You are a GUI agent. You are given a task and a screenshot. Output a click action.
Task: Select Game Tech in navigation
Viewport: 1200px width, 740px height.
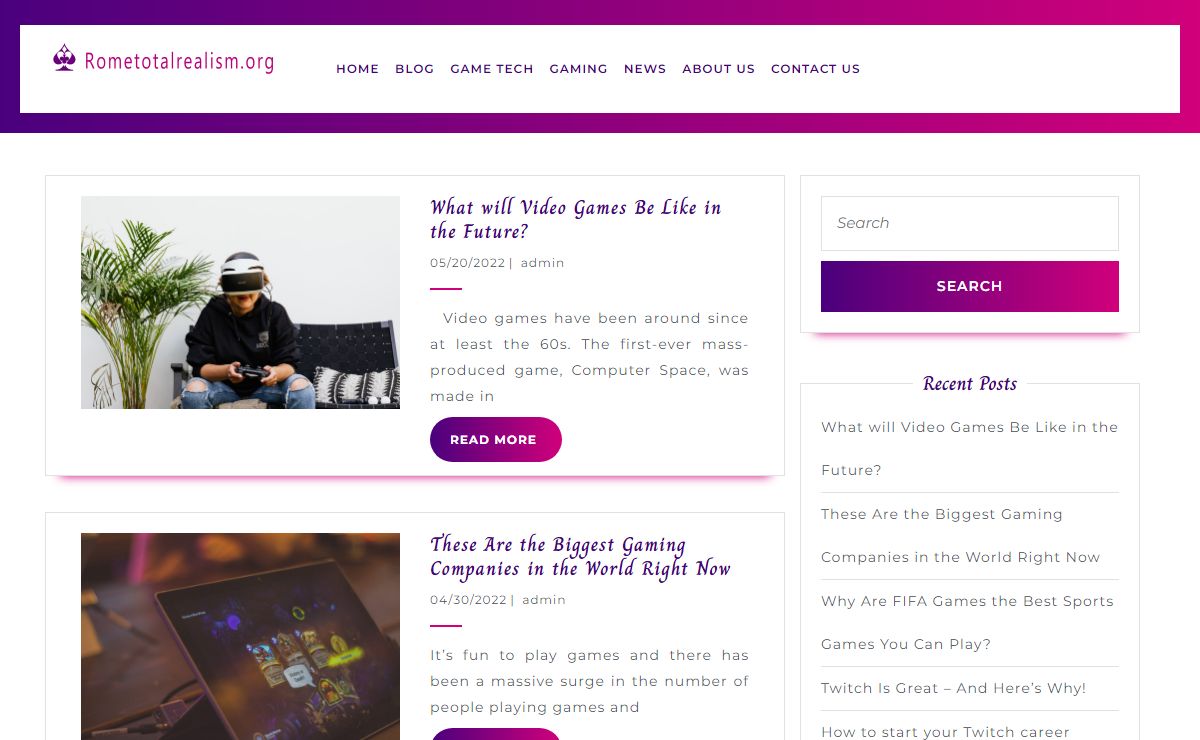point(492,69)
